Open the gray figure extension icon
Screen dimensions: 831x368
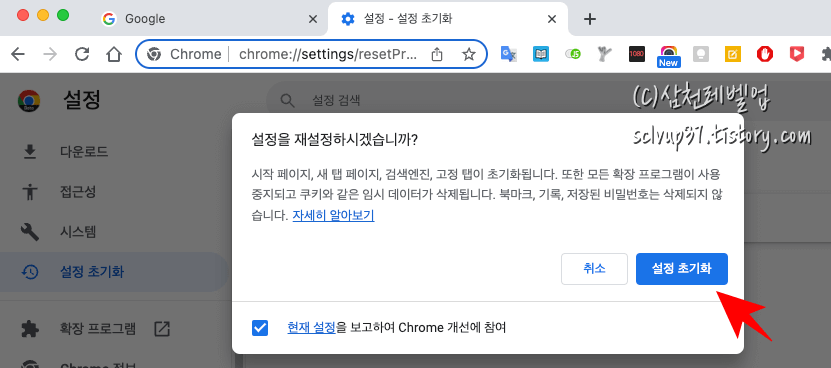click(605, 54)
